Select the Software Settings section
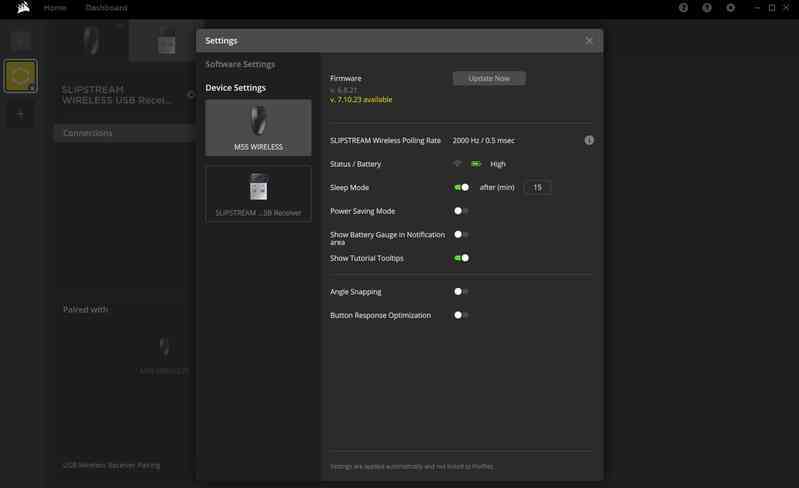This screenshot has height=488, width=799. click(x=240, y=64)
